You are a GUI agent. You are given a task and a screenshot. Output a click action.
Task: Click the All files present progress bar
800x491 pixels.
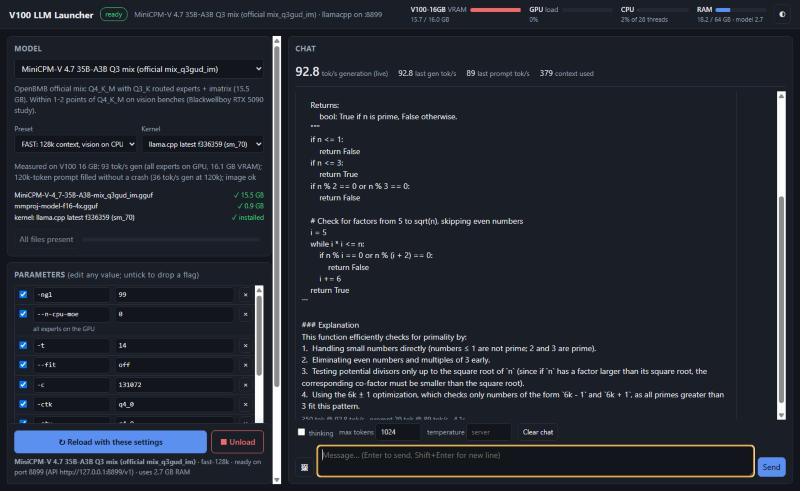point(171,239)
